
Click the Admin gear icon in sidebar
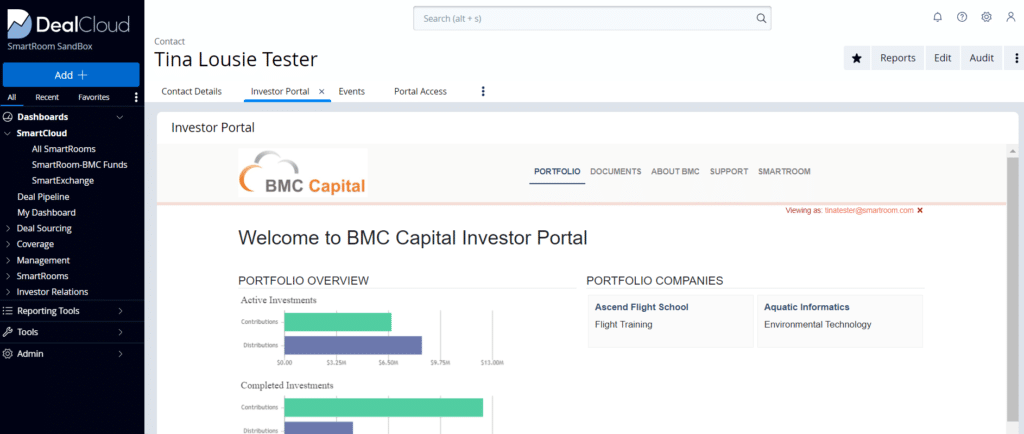click(8, 354)
